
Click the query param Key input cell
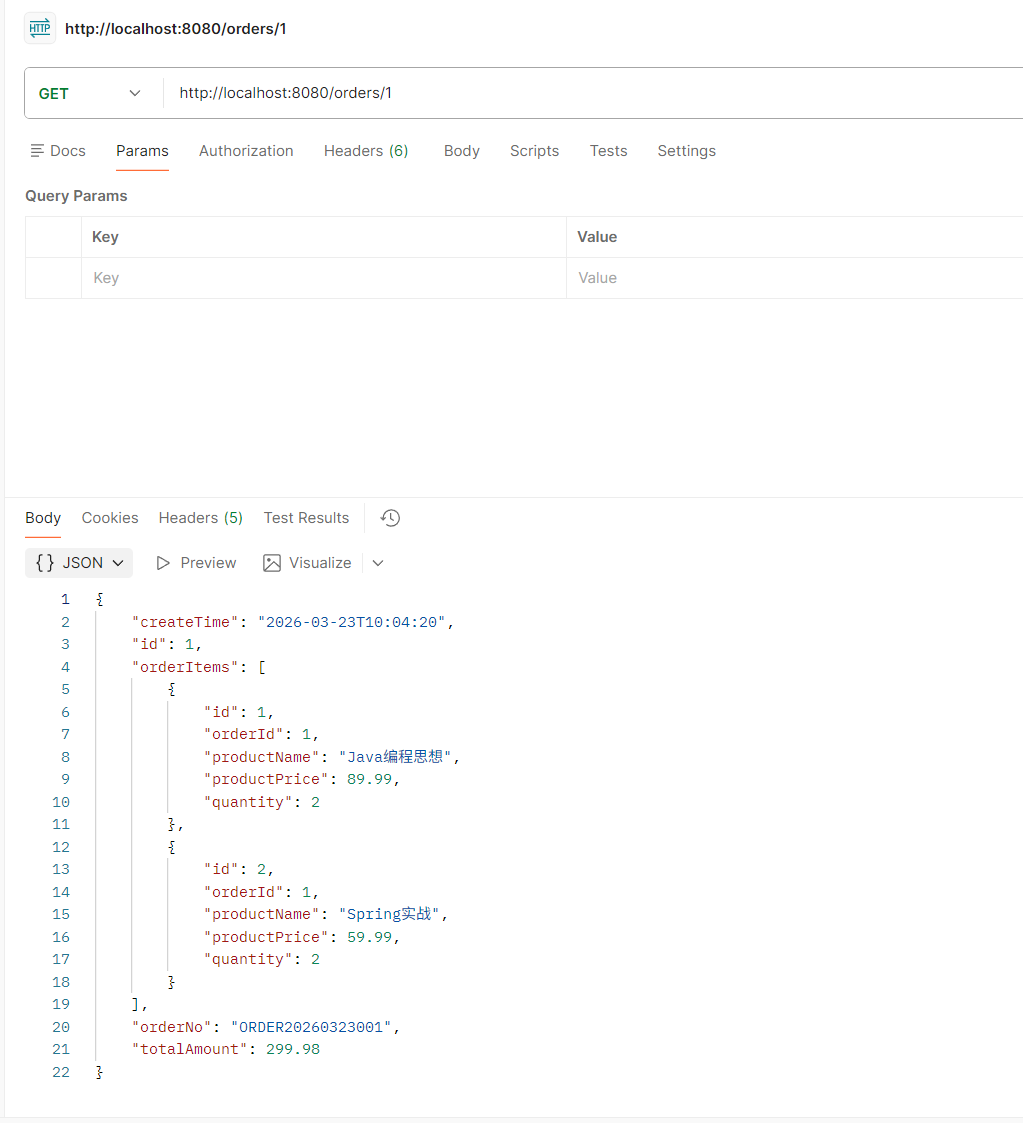point(323,278)
